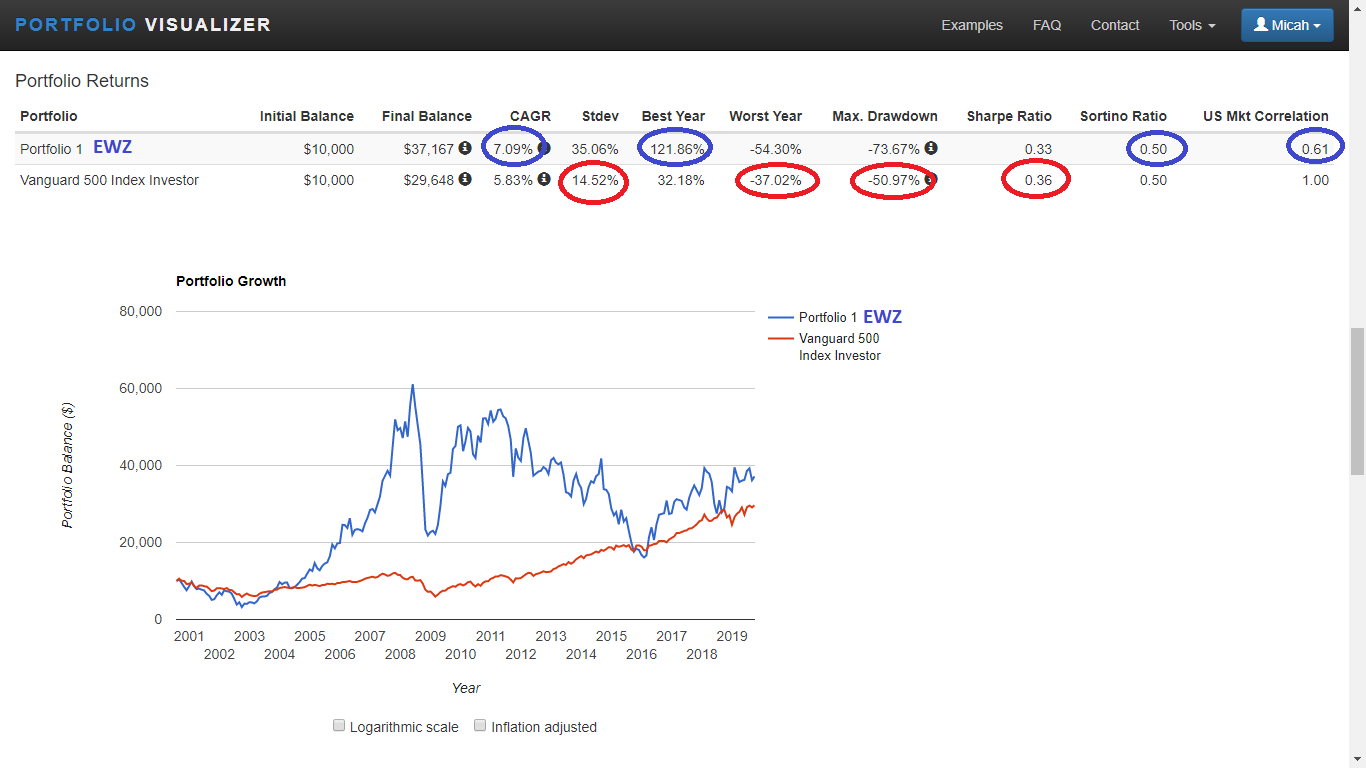
Task: Click the 121.86% Best Year value
Action: pos(677,149)
